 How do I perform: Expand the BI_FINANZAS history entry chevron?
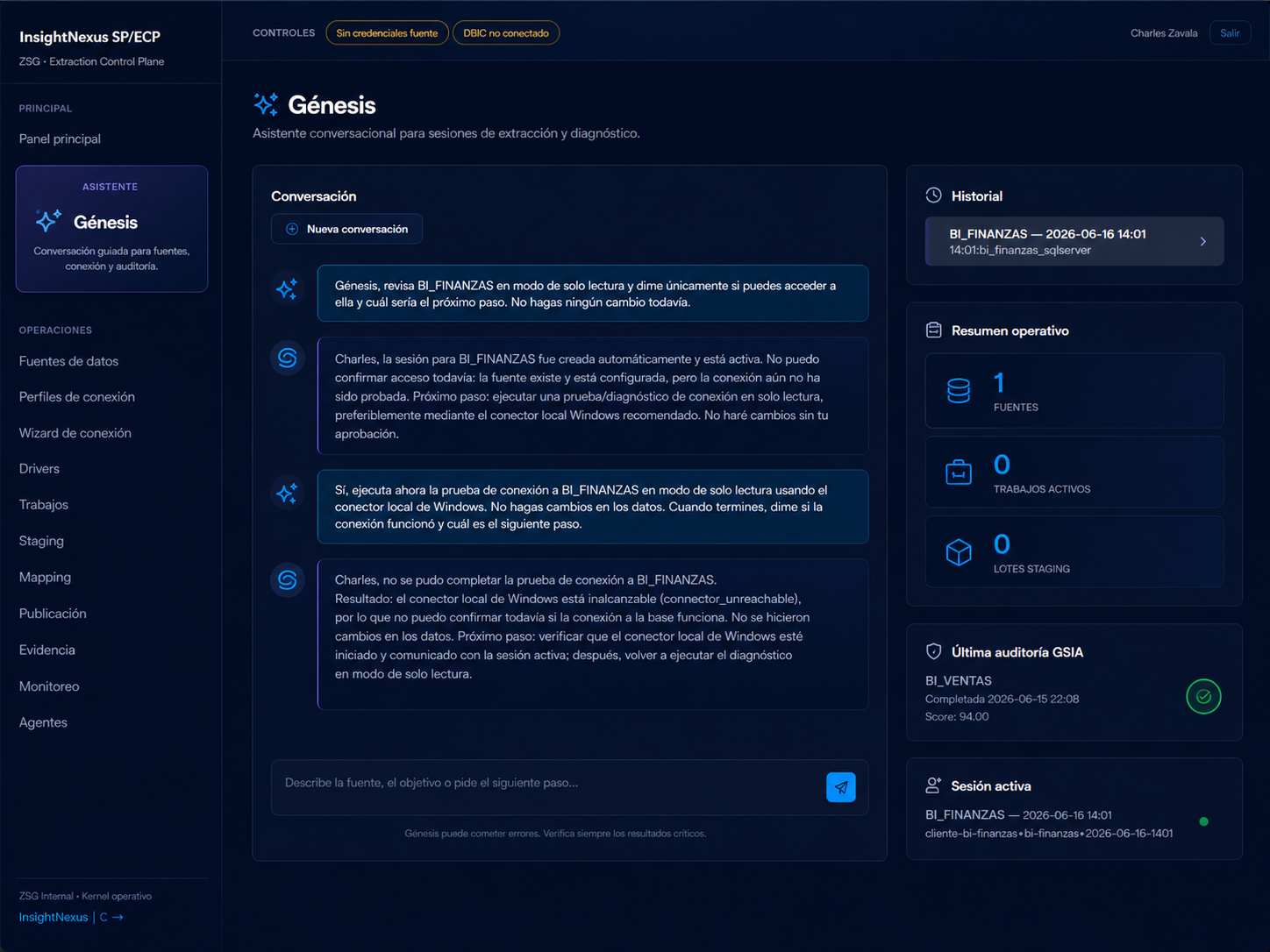point(1202,241)
